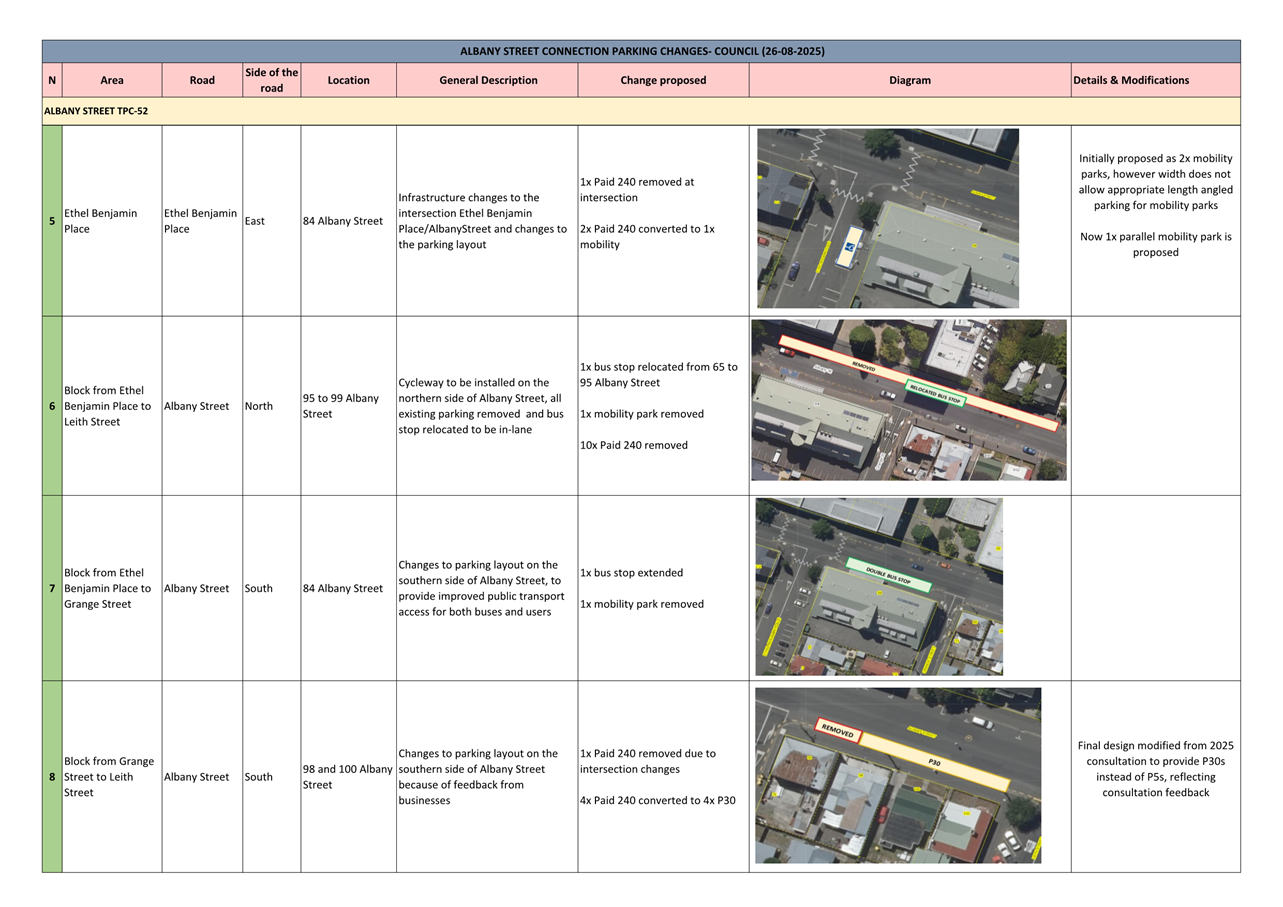Select the document title banner at top
Viewport: 1283px width, 907px height.
pyautogui.click(x=641, y=51)
